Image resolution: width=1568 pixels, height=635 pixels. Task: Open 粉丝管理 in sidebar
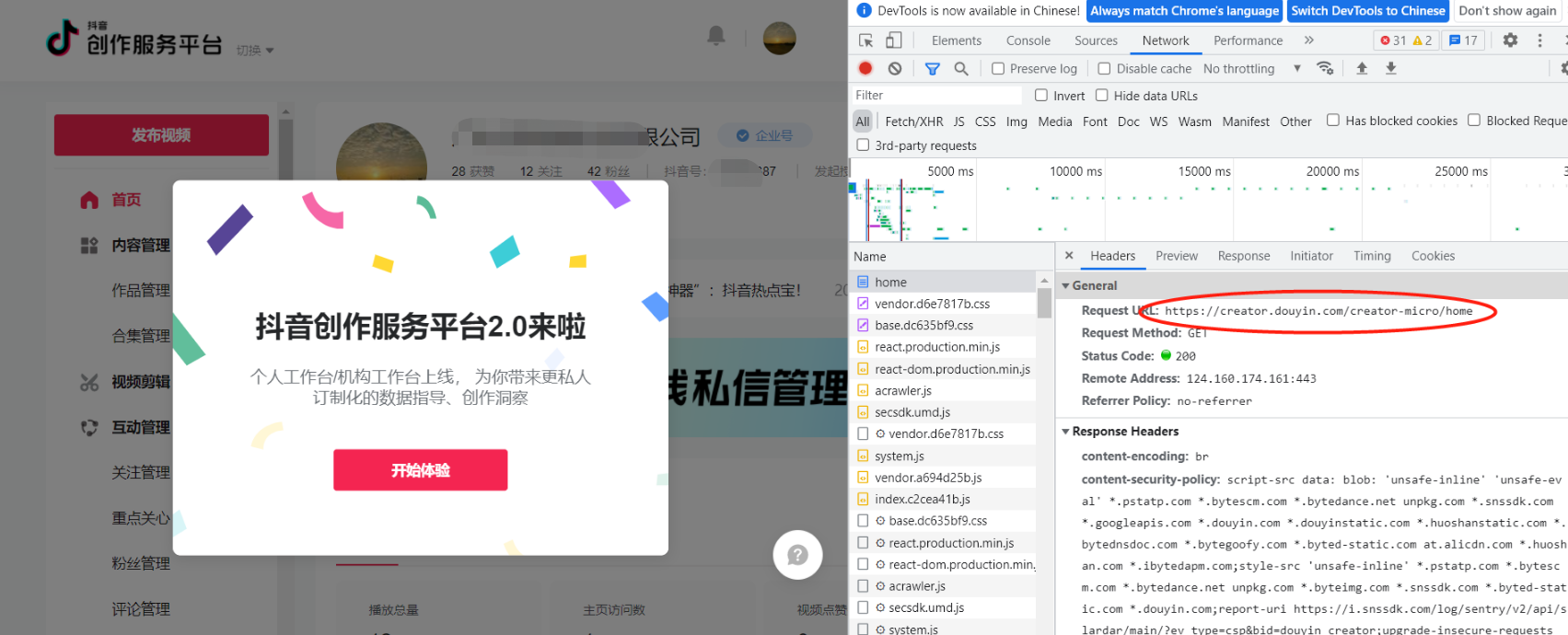coord(141,563)
